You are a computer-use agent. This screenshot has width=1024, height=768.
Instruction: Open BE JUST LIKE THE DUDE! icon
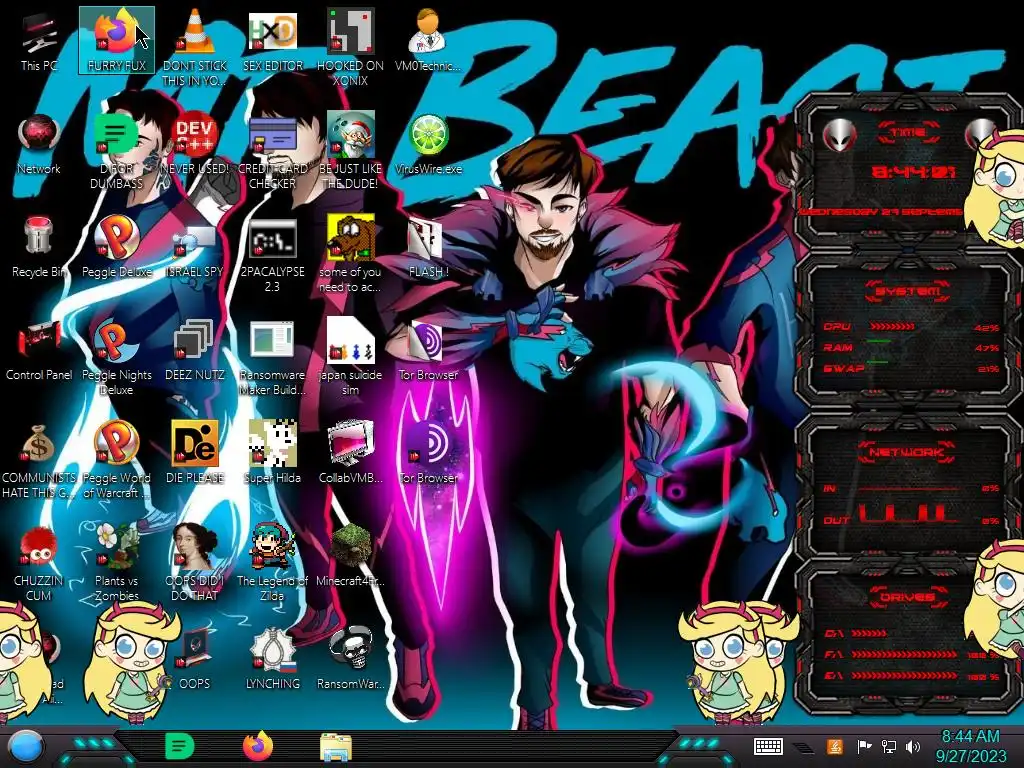point(351,152)
